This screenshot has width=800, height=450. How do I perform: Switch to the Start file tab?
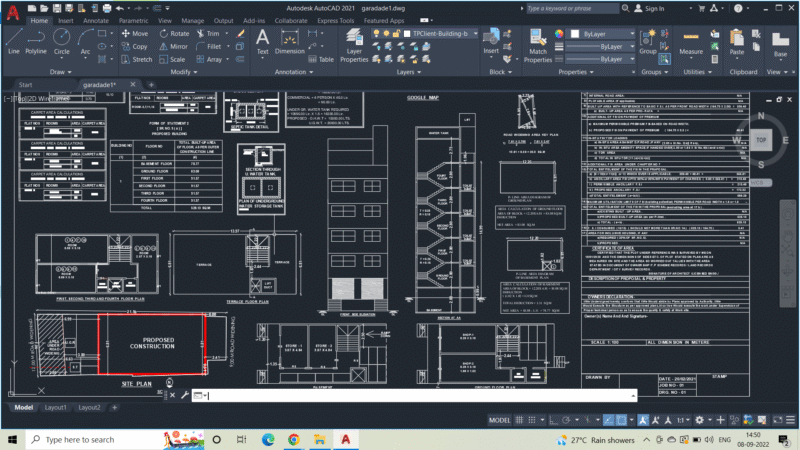(26, 85)
